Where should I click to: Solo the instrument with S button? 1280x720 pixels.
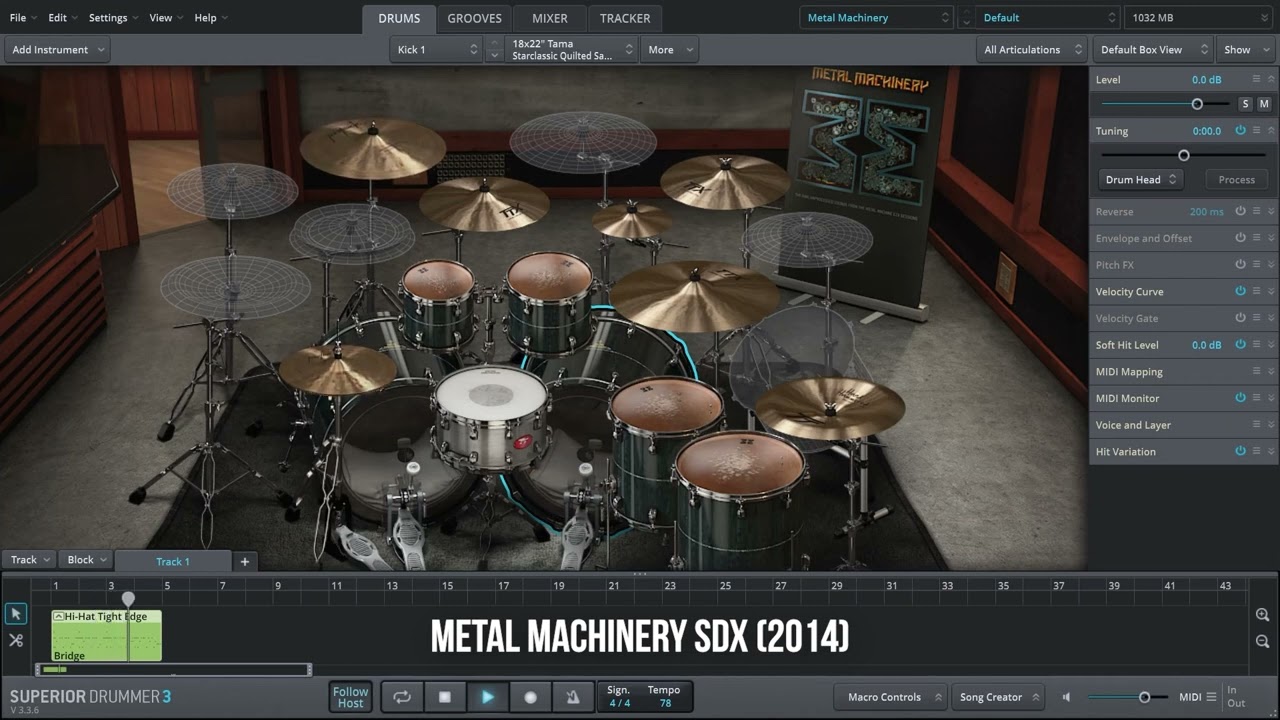coord(1245,104)
